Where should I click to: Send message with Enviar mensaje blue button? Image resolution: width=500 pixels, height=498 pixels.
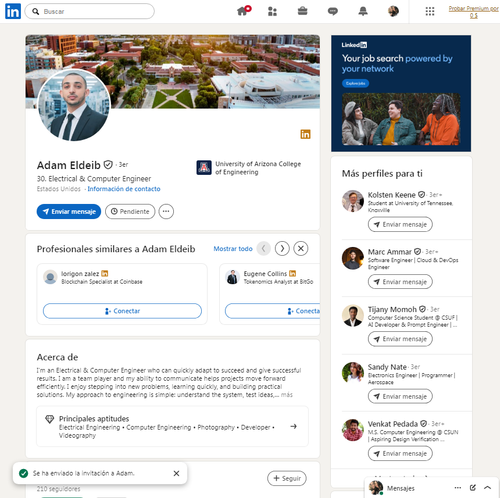69,211
